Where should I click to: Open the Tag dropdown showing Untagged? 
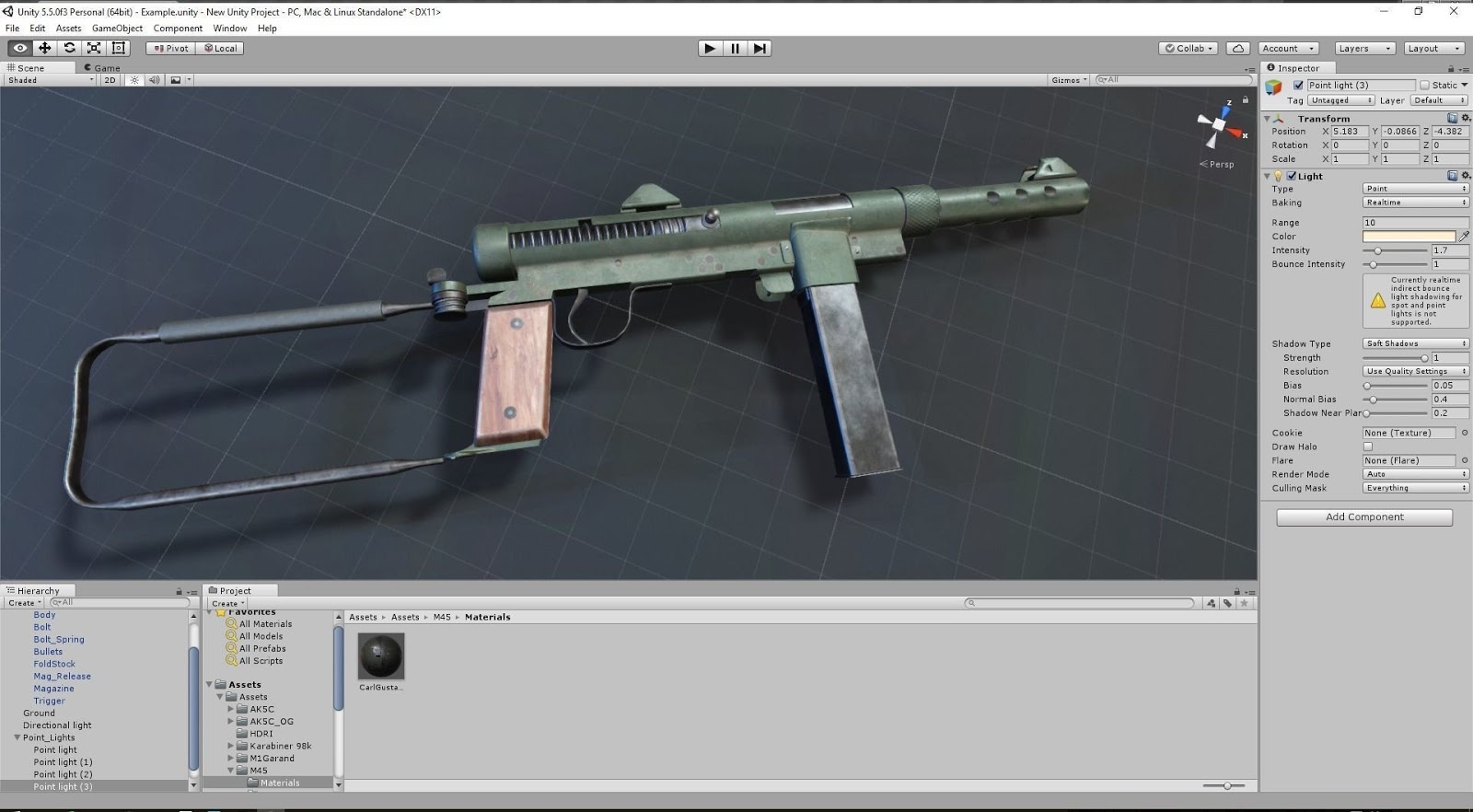(1340, 100)
